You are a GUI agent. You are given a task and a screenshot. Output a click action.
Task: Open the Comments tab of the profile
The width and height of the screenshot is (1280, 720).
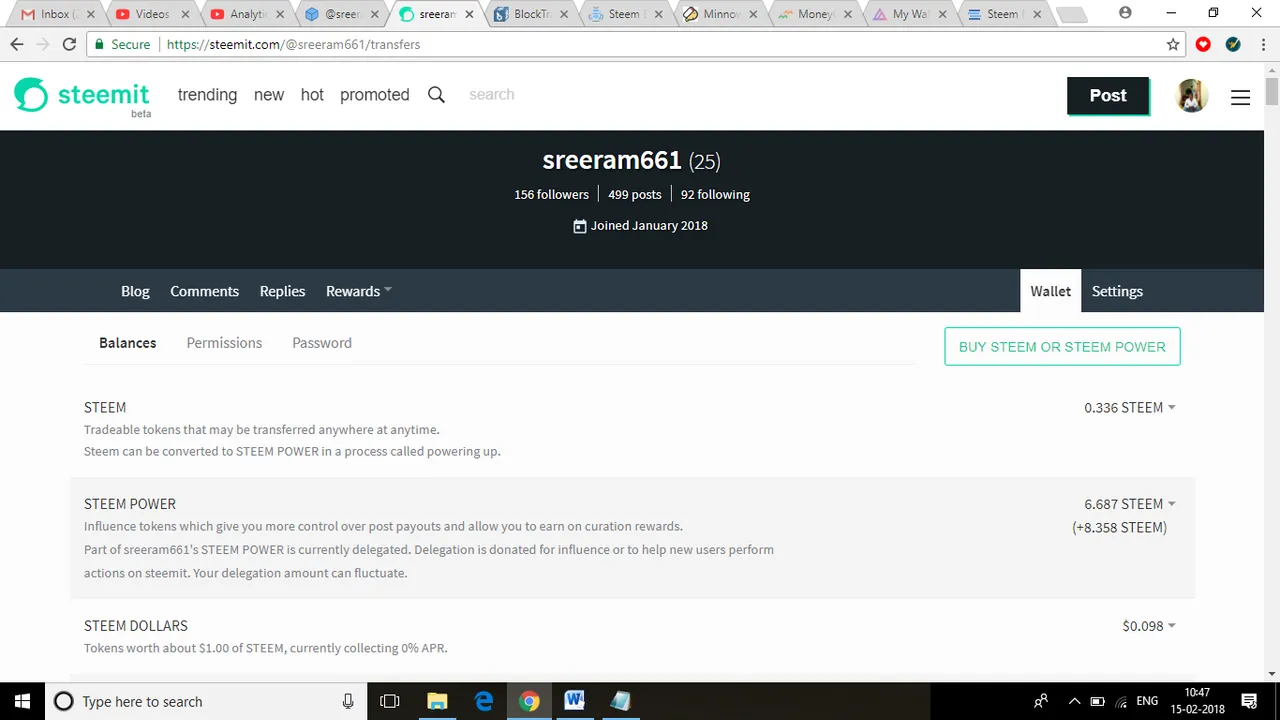click(x=204, y=291)
